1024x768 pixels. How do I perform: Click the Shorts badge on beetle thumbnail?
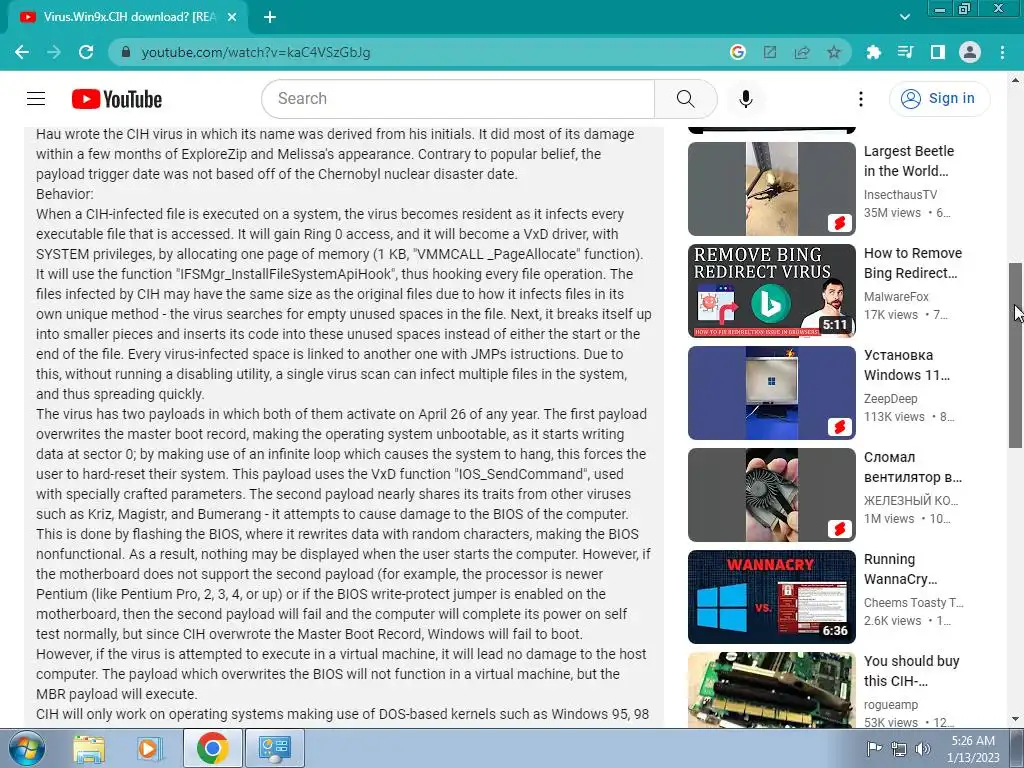coord(840,223)
